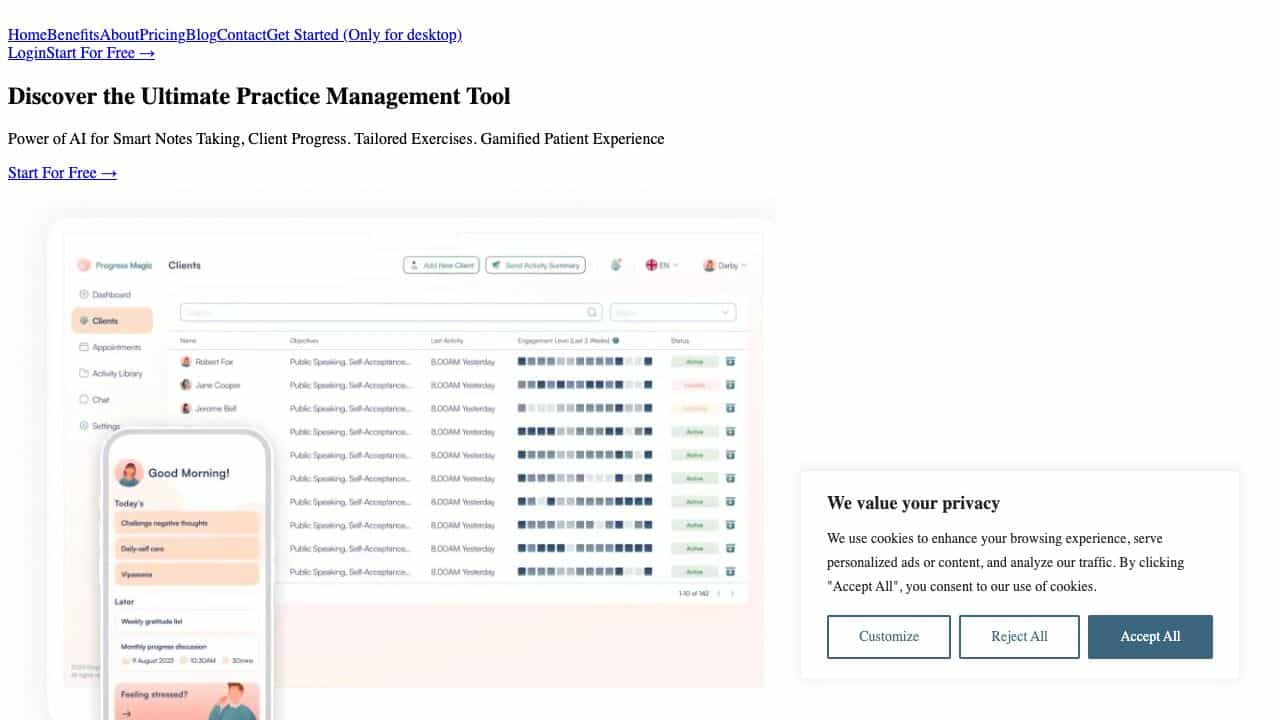Accept All cookies in privacy banner
The width and height of the screenshot is (1280, 720).
point(1150,637)
